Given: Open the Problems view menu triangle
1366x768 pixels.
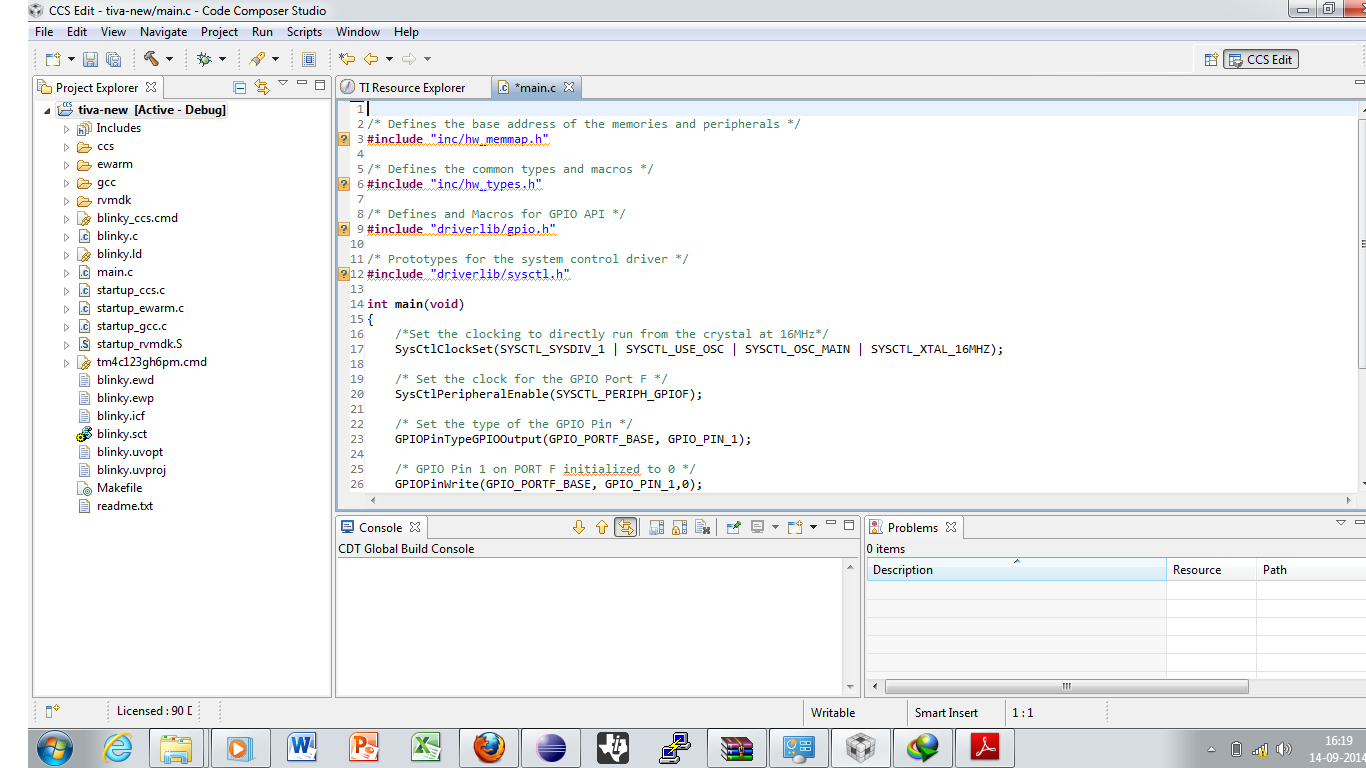Looking at the screenshot, I should click(1341, 523).
